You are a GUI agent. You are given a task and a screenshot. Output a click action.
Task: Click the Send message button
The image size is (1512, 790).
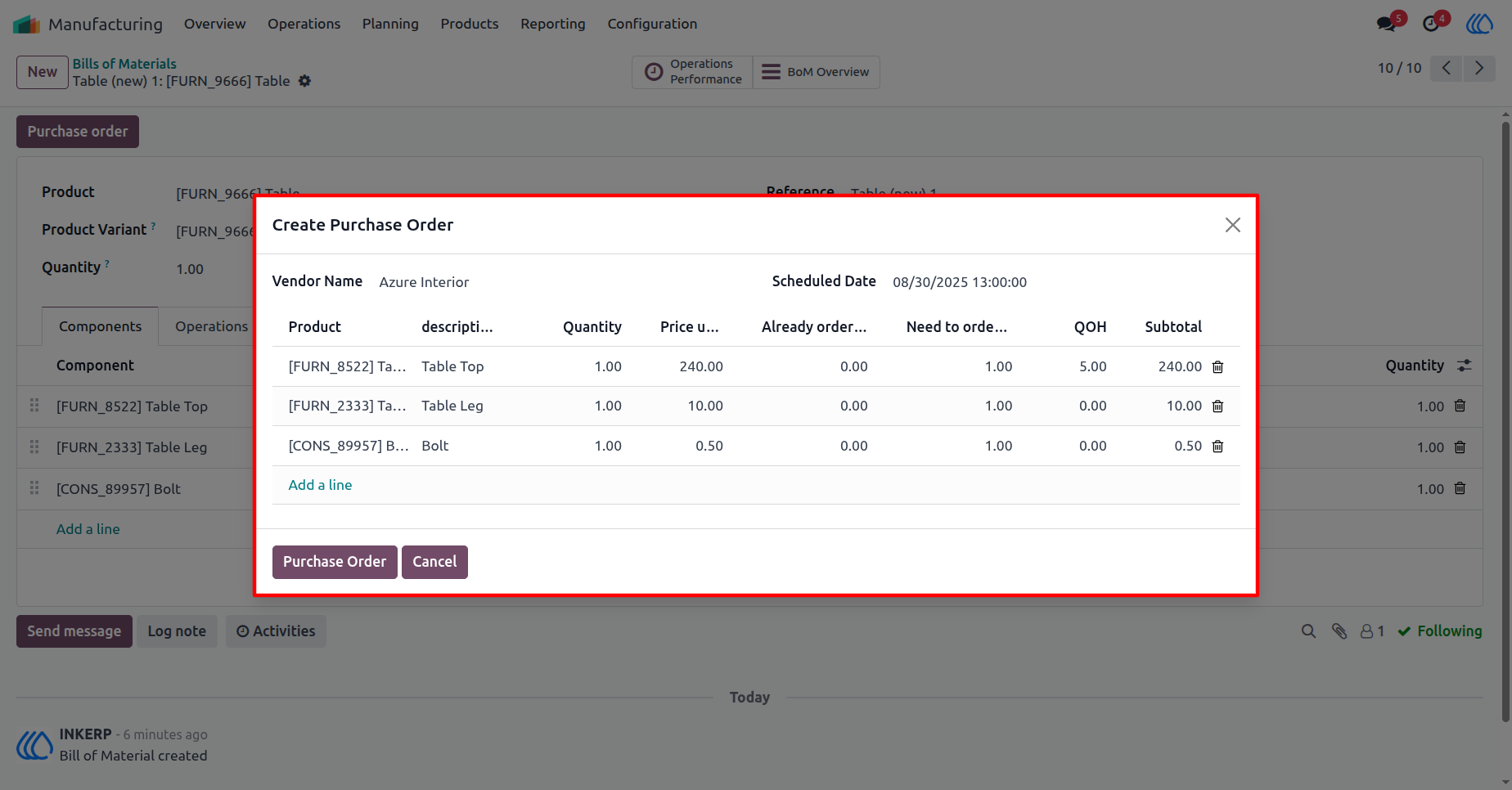pyautogui.click(x=74, y=631)
